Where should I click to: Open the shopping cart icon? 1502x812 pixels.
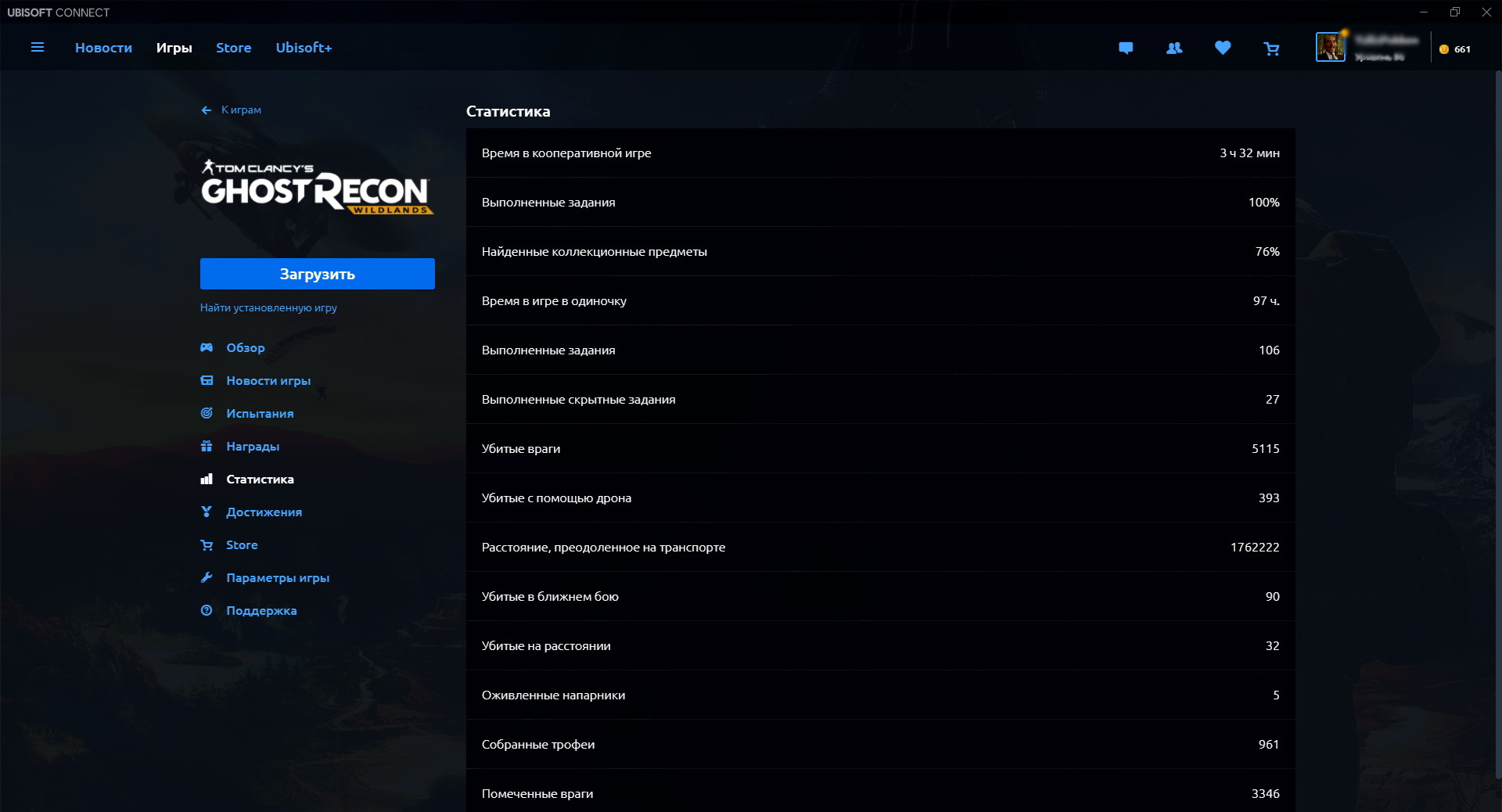(1271, 49)
